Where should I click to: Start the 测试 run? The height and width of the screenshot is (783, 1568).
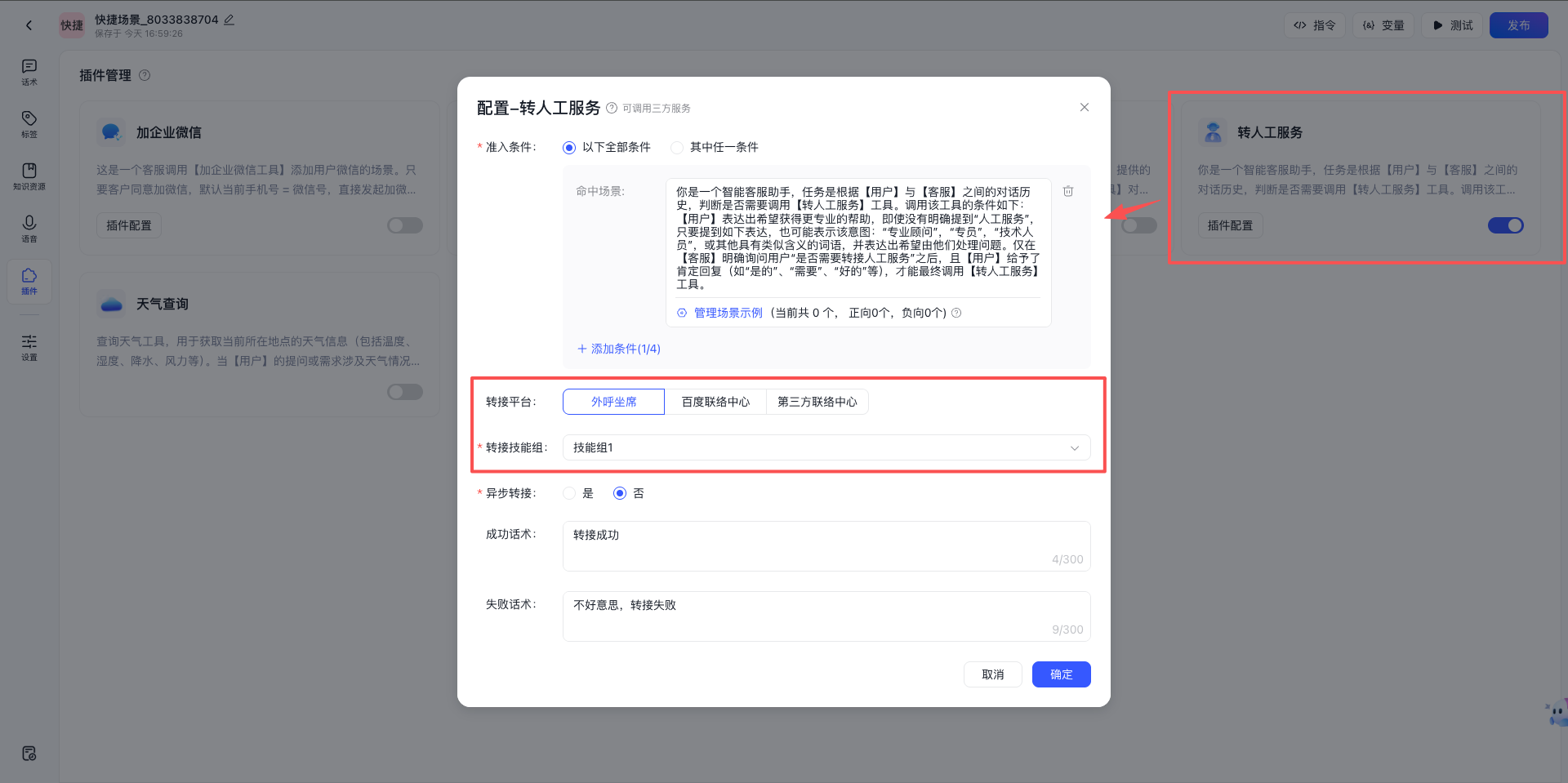click(x=1452, y=25)
